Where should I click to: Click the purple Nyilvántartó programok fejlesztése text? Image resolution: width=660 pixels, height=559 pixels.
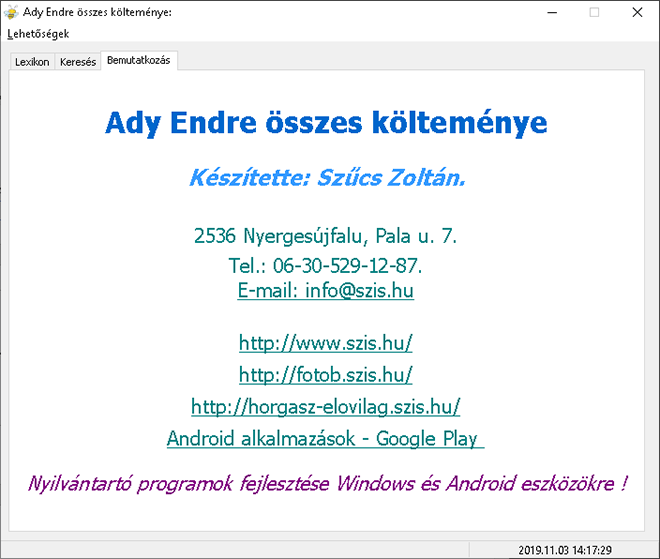pos(327,483)
